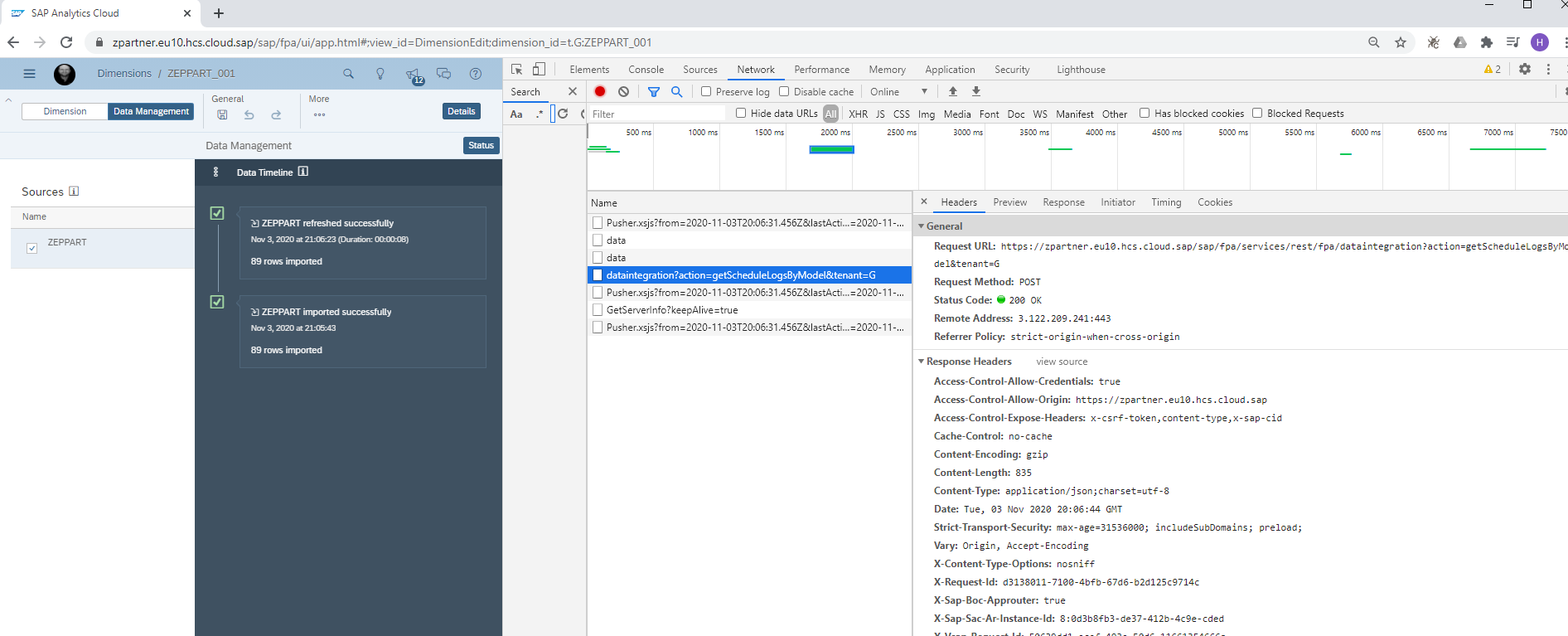The image size is (1568, 636).
Task: Click the Details button
Action: tap(462, 111)
